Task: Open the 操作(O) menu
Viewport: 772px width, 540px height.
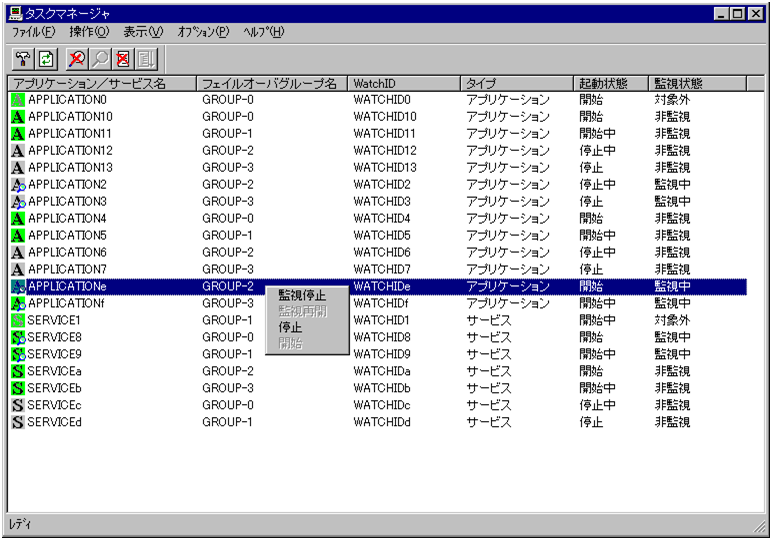Action: click(x=89, y=32)
